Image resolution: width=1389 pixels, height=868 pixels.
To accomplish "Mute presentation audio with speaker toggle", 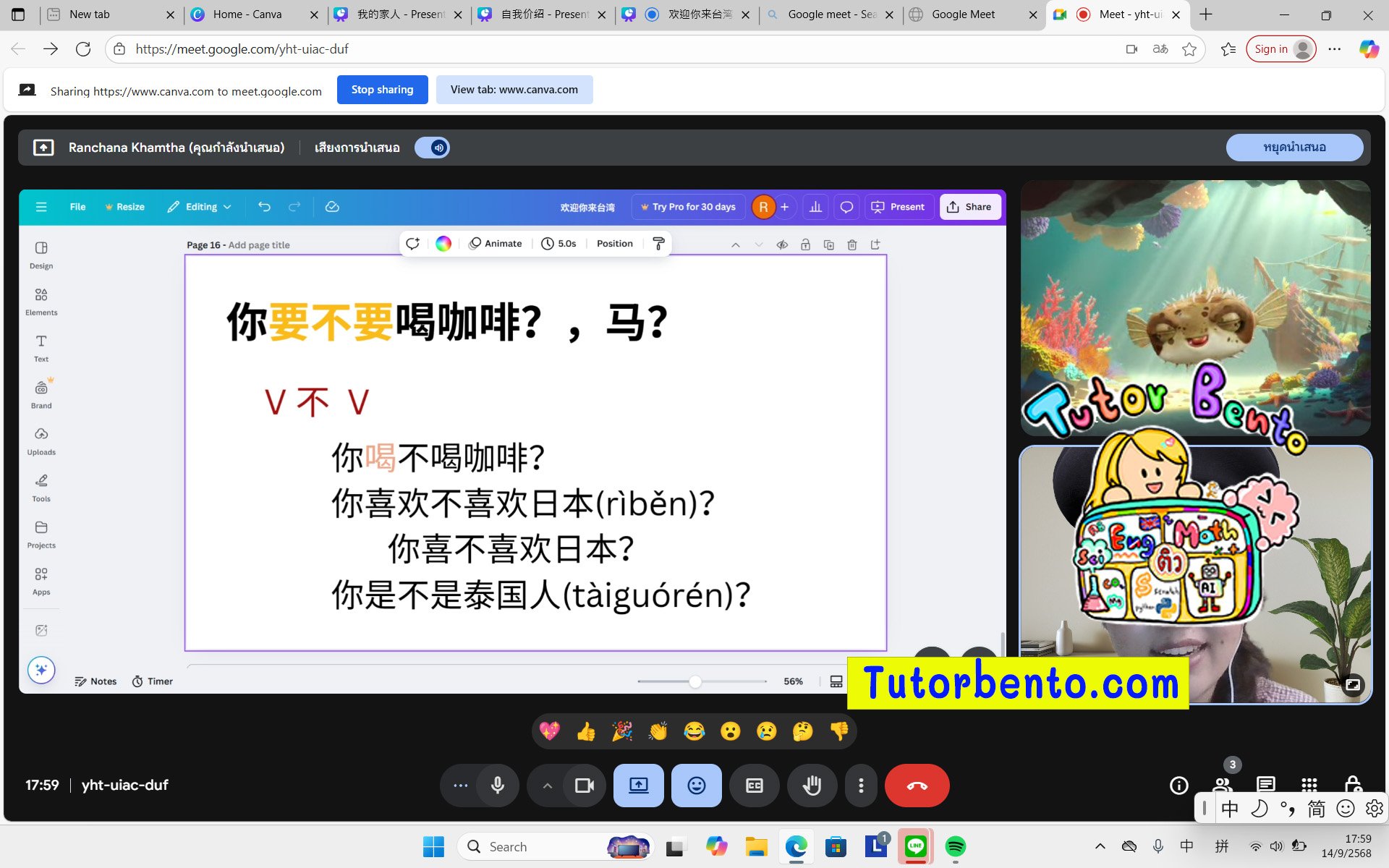I will (432, 147).
